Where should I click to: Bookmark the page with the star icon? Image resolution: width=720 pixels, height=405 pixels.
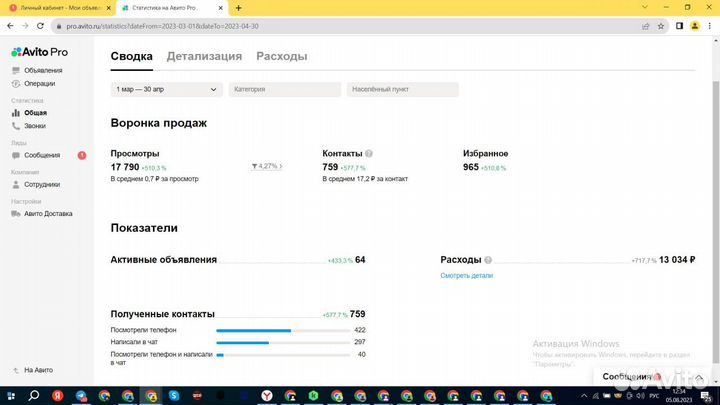(661, 26)
